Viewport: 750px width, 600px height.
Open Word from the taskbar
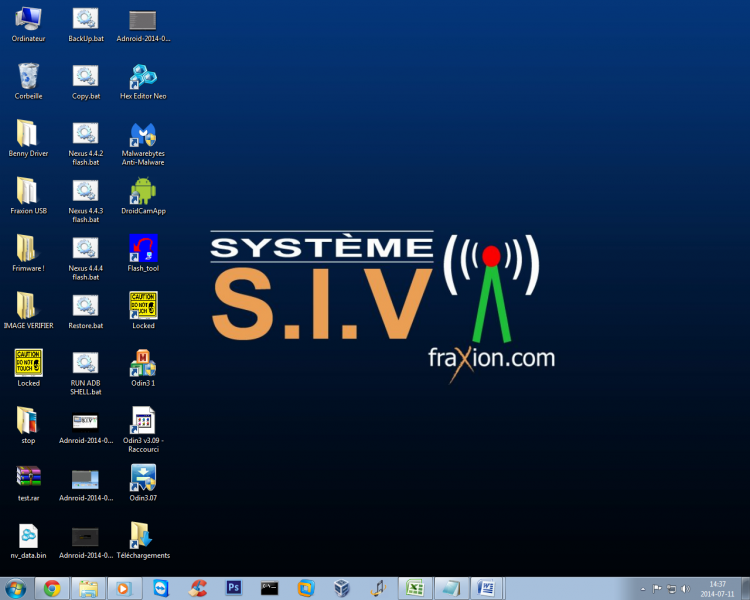coord(487,589)
